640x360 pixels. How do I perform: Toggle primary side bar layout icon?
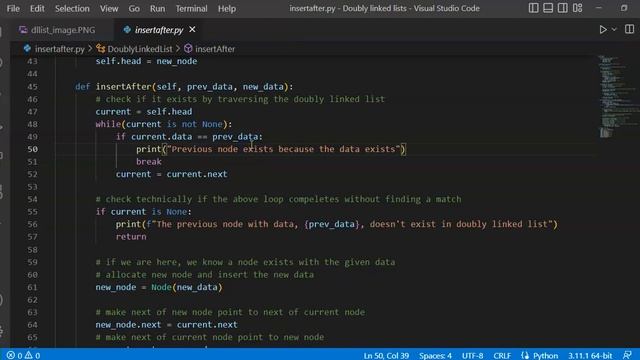[x=533, y=8]
